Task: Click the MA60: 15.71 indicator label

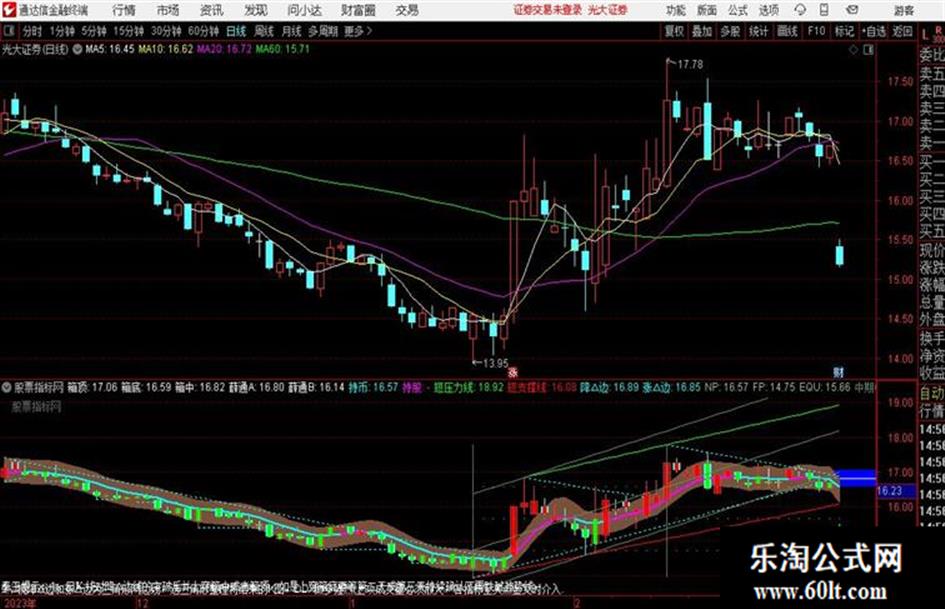Action: (x=282, y=49)
